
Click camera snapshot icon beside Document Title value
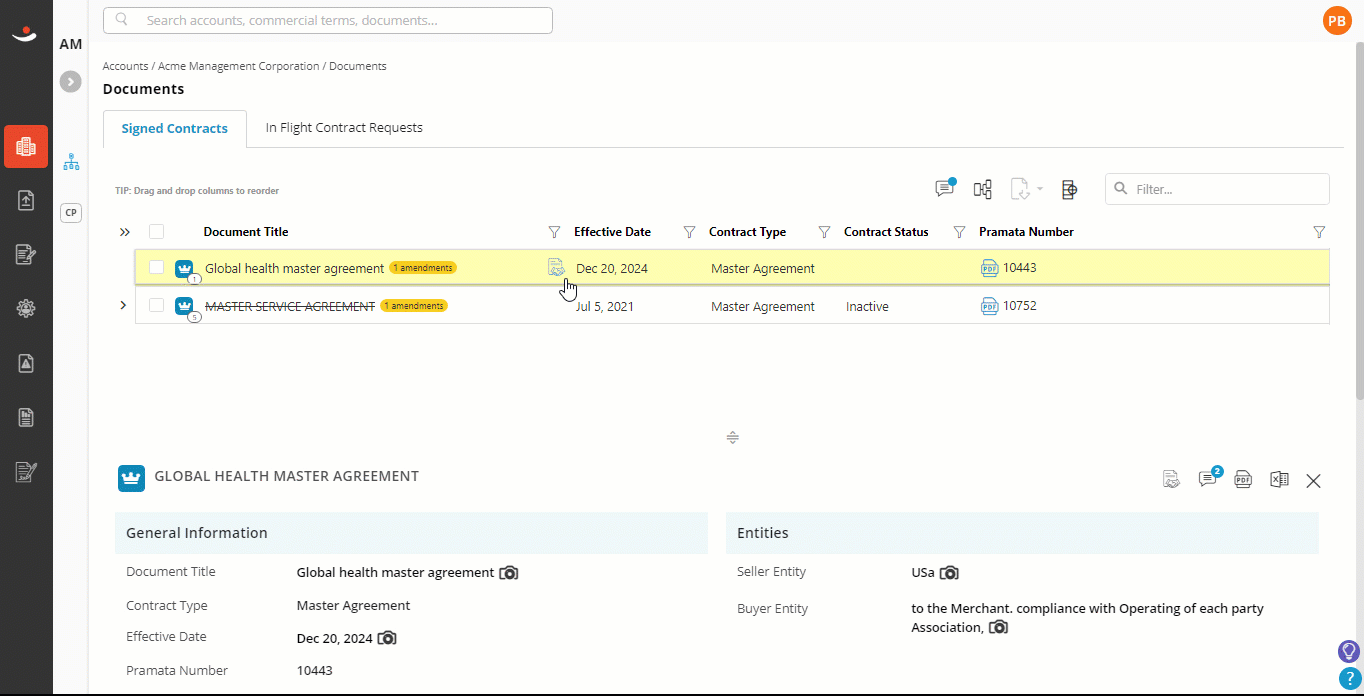[x=509, y=573]
